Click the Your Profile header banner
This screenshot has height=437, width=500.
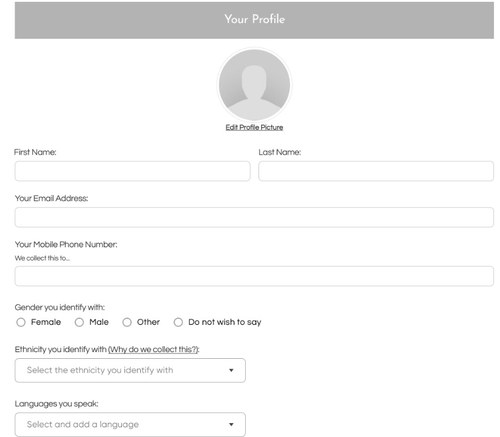click(x=254, y=20)
